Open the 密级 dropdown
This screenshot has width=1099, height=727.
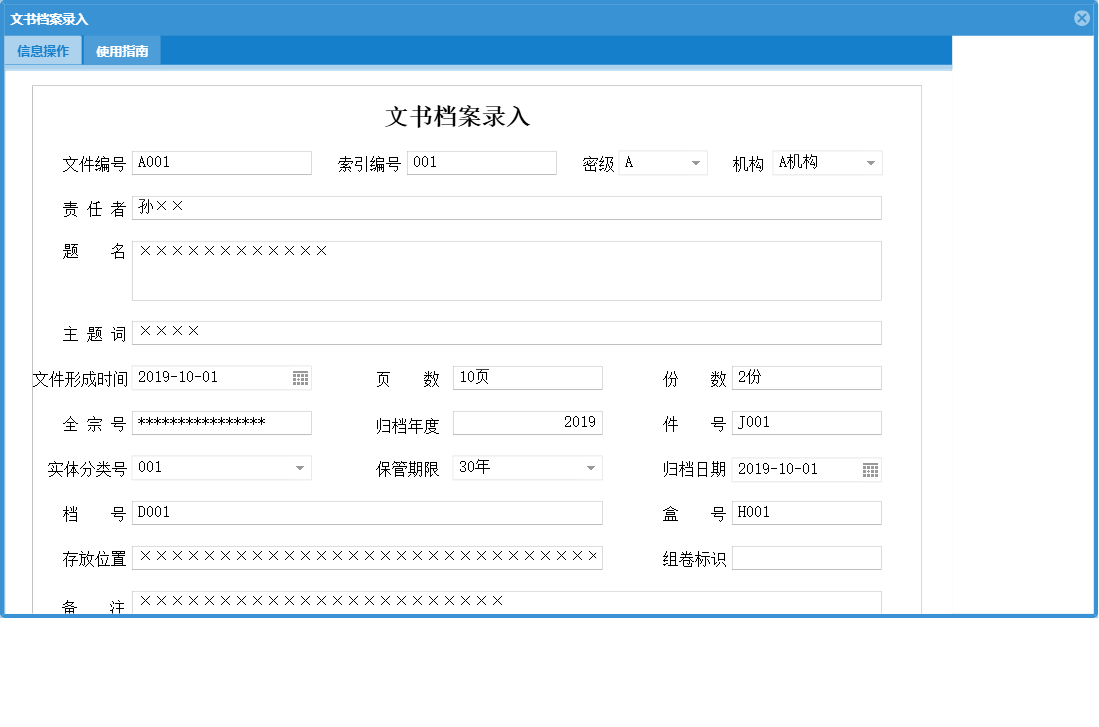coord(694,162)
